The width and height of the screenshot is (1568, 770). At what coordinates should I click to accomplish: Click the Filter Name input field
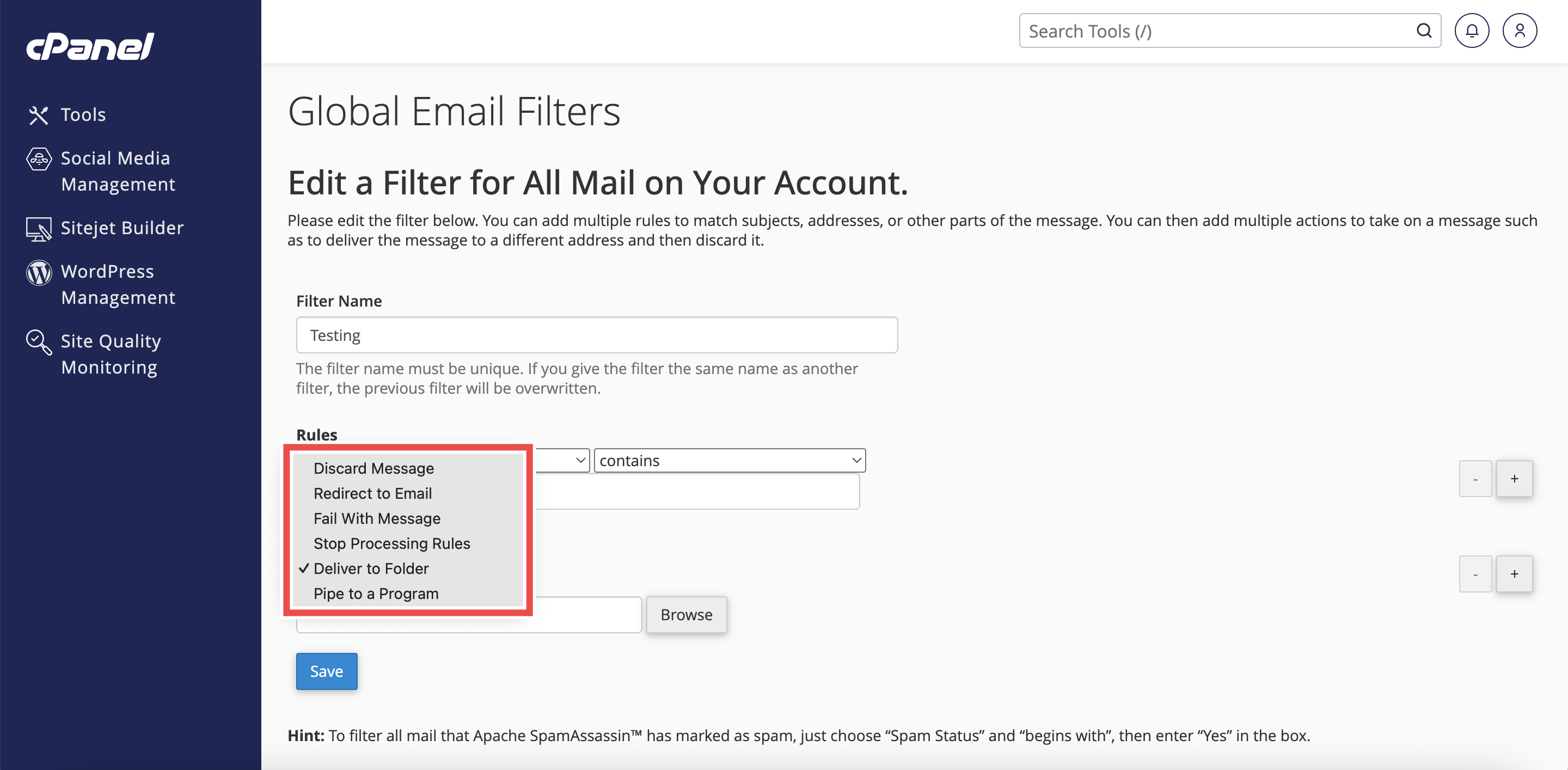coord(597,335)
